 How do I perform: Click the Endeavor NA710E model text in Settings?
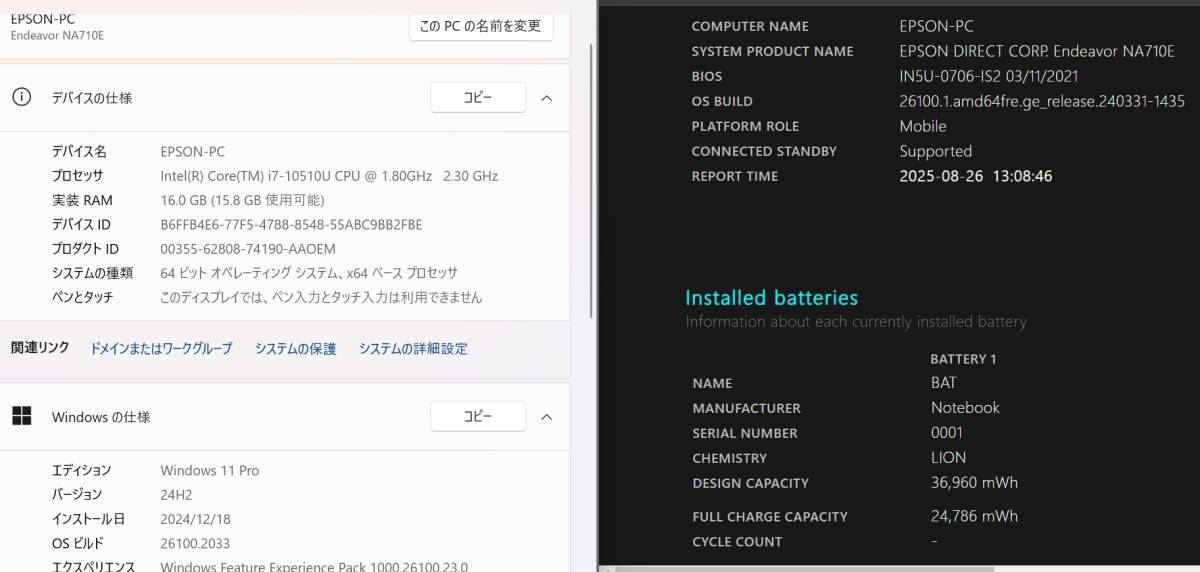(x=57, y=35)
